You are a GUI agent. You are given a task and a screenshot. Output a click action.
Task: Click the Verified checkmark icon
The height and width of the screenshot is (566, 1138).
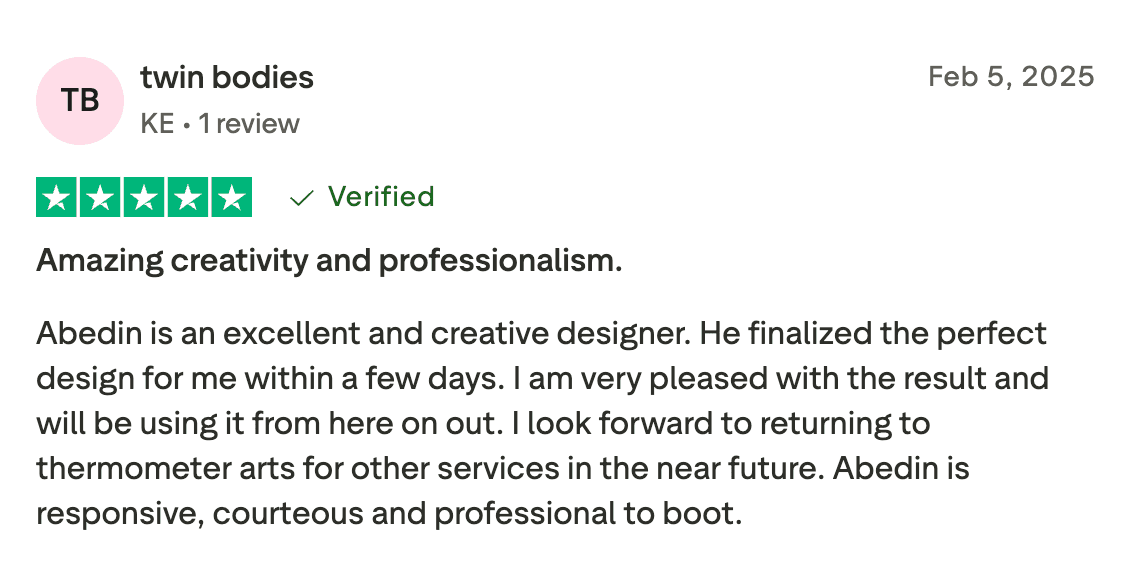click(x=301, y=198)
